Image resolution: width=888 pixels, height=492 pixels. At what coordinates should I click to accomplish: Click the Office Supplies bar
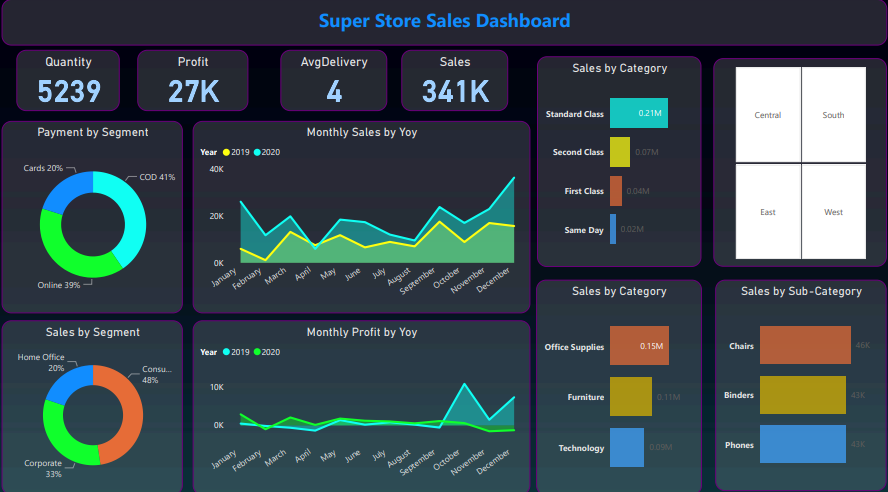point(639,345)
